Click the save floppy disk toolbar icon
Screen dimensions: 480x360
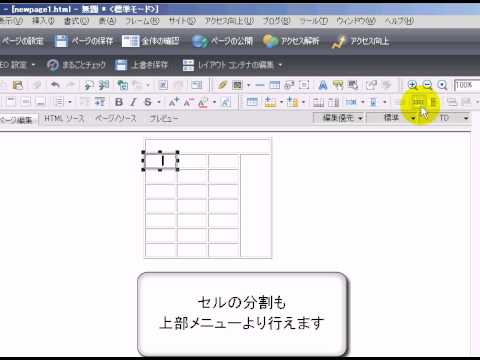pos(17,85)
